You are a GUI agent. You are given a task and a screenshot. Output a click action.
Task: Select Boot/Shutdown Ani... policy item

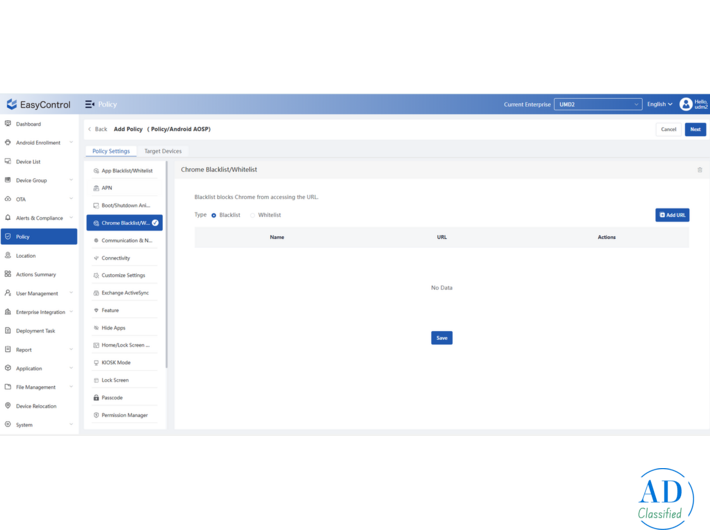point(124,206)
